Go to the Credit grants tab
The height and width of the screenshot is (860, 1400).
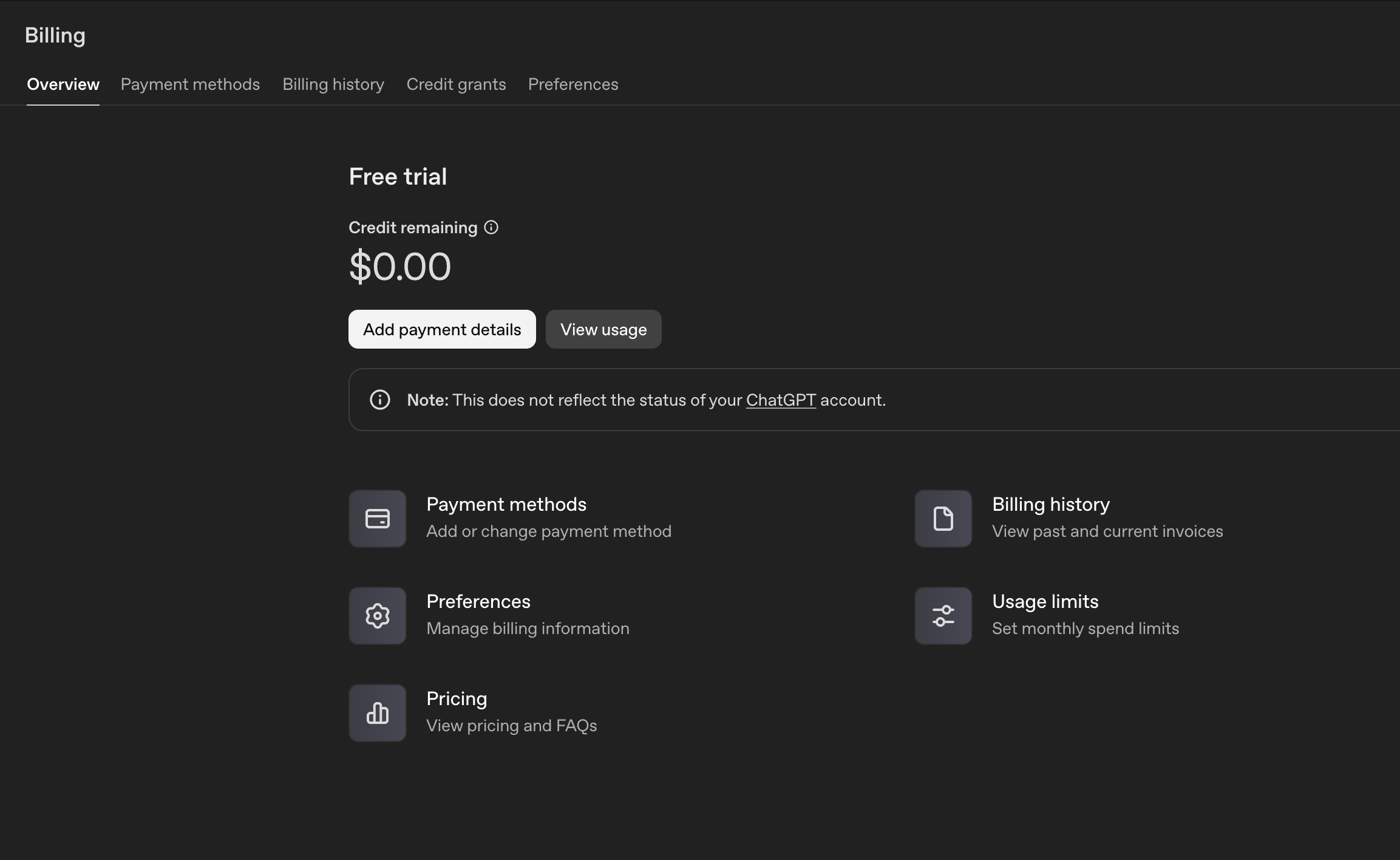click(456, 84)
